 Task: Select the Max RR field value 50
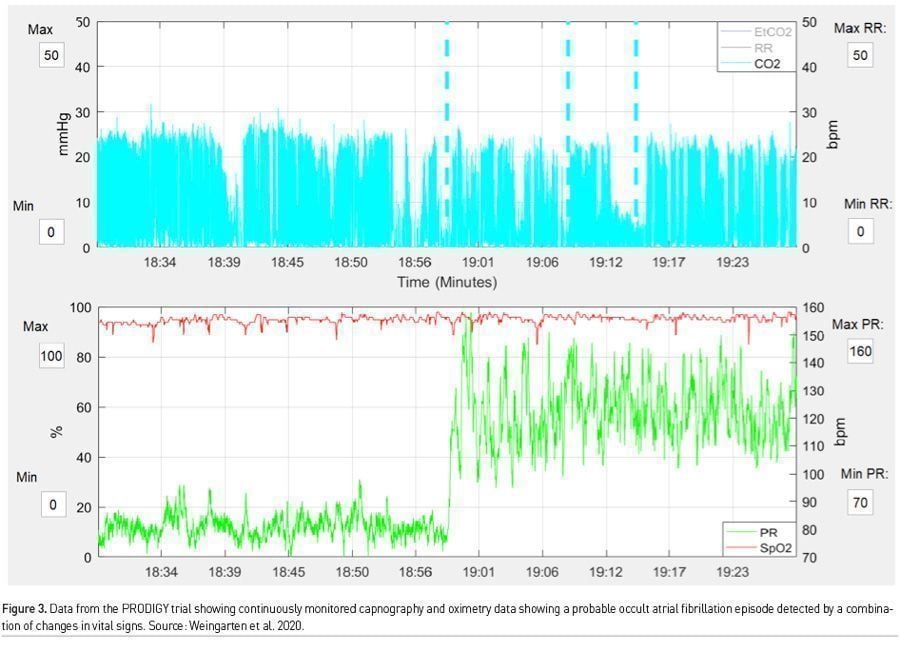pyautogui.click(x=860, y=56)
